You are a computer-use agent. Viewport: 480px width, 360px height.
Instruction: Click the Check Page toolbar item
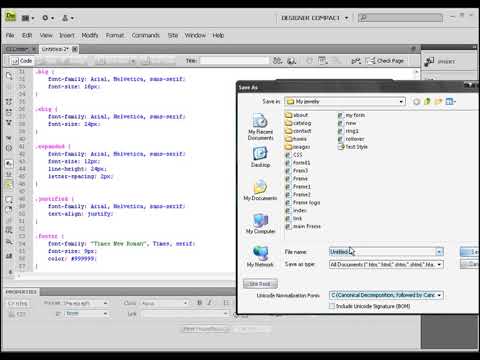385,61
